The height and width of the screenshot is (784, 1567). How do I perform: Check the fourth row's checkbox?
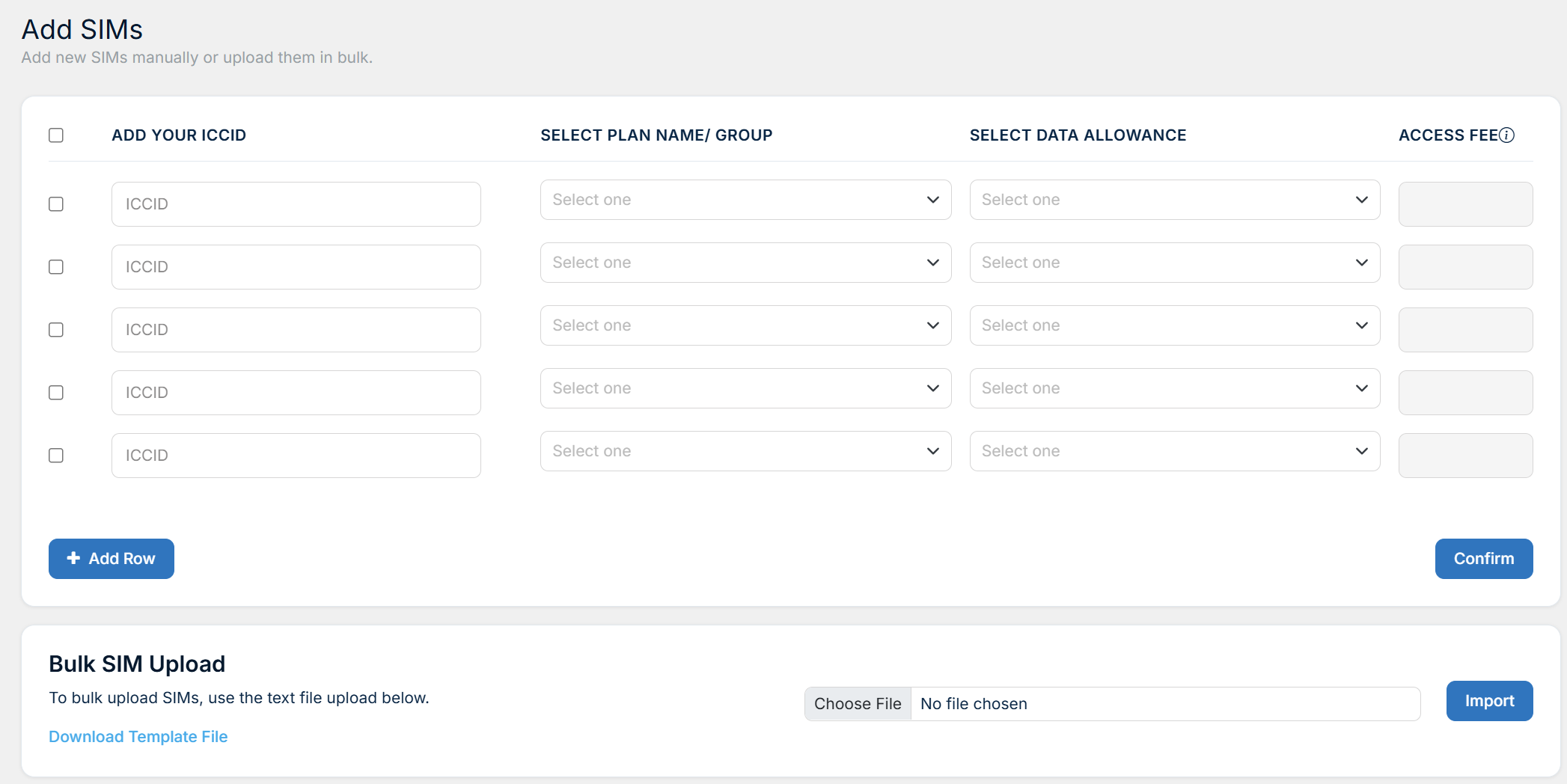click(56, 393)
